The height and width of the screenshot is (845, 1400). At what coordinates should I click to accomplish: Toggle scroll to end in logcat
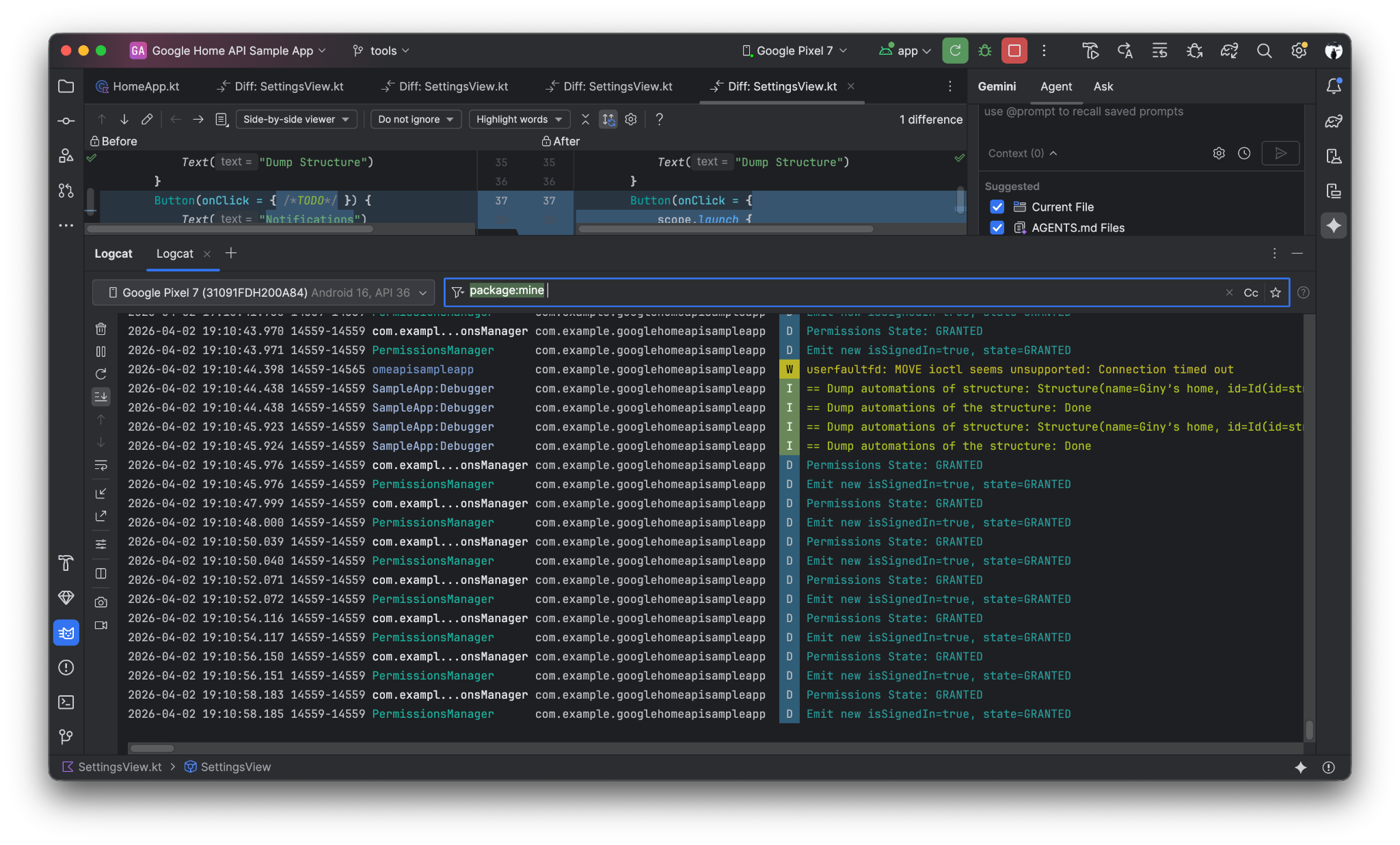(101, 397)
